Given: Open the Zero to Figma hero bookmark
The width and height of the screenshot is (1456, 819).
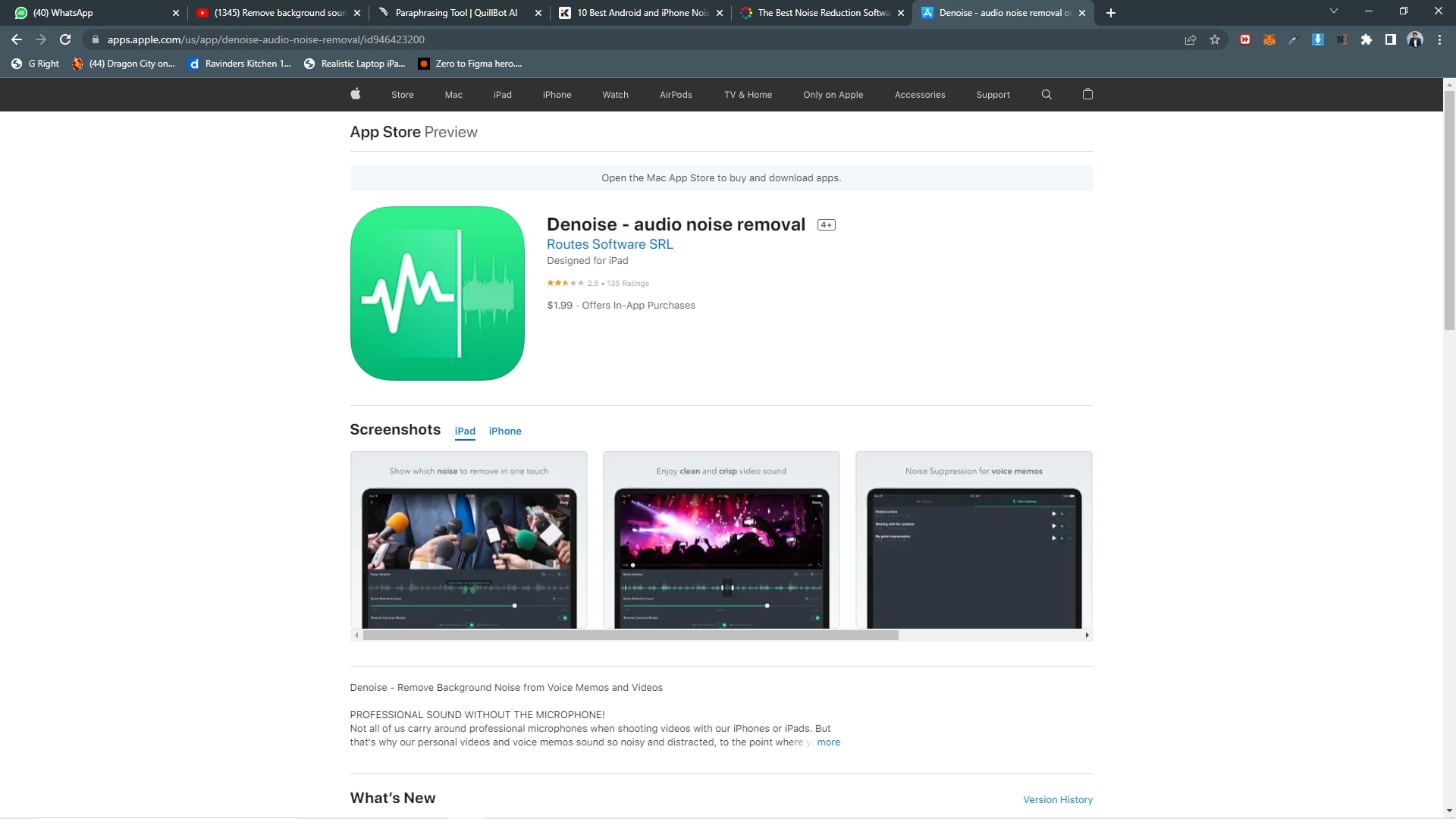Looking at the screenshot, I should (x=470, y=64).
